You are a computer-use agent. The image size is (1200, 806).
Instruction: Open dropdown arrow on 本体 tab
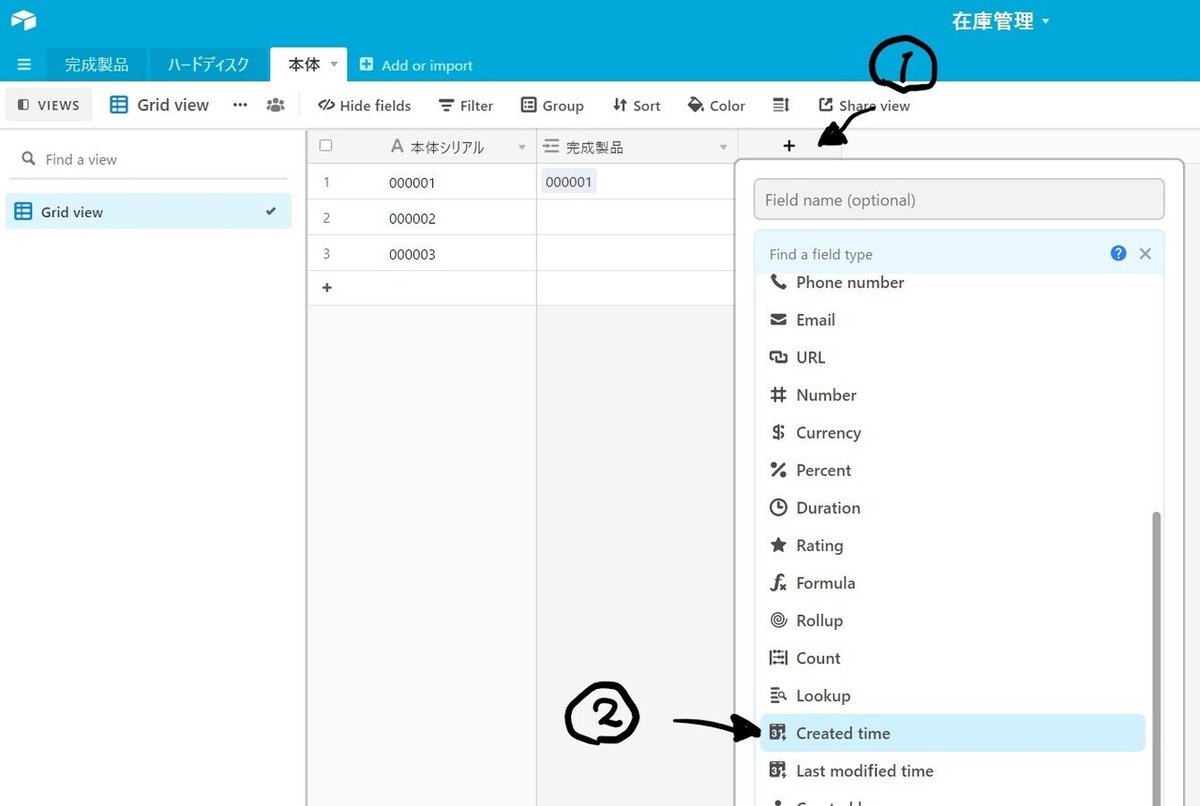pos(334,65)
